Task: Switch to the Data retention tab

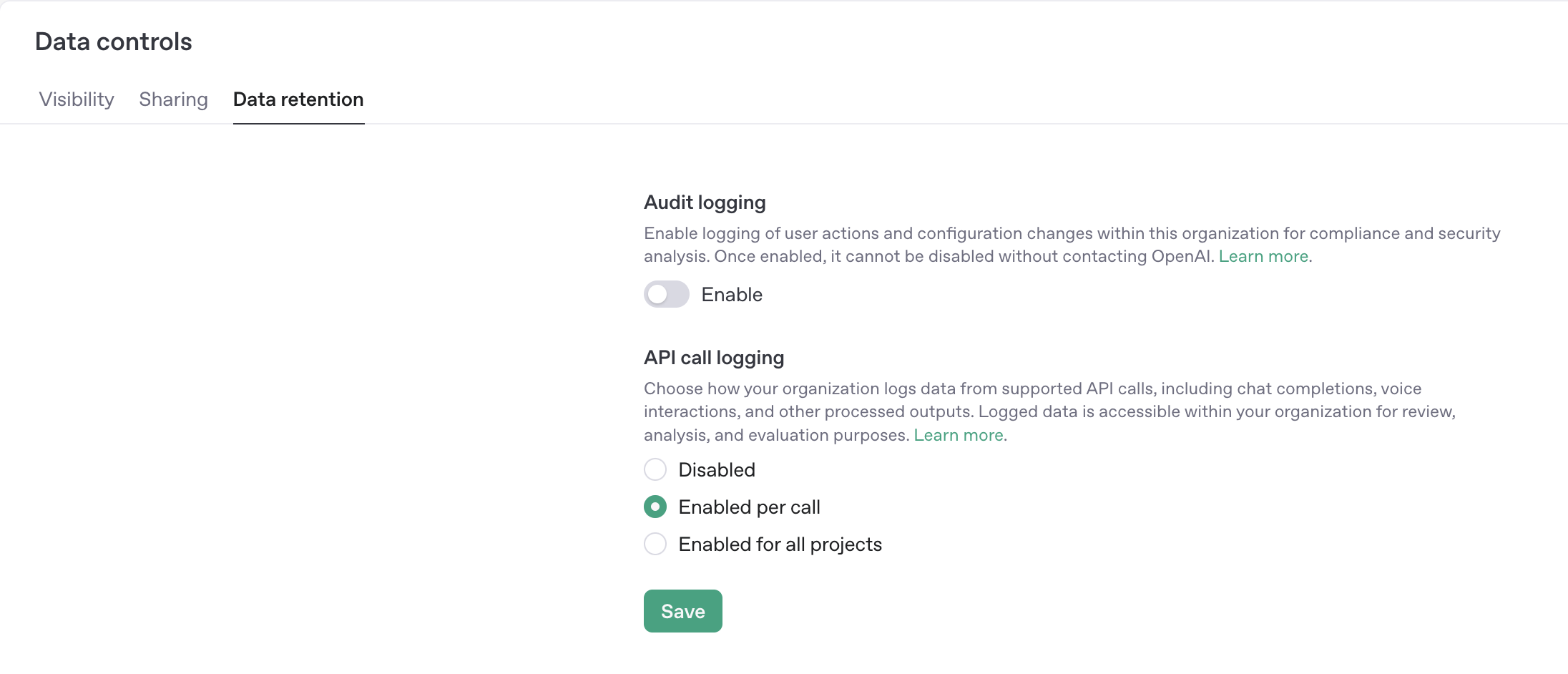Action: [x=298, y=99]
